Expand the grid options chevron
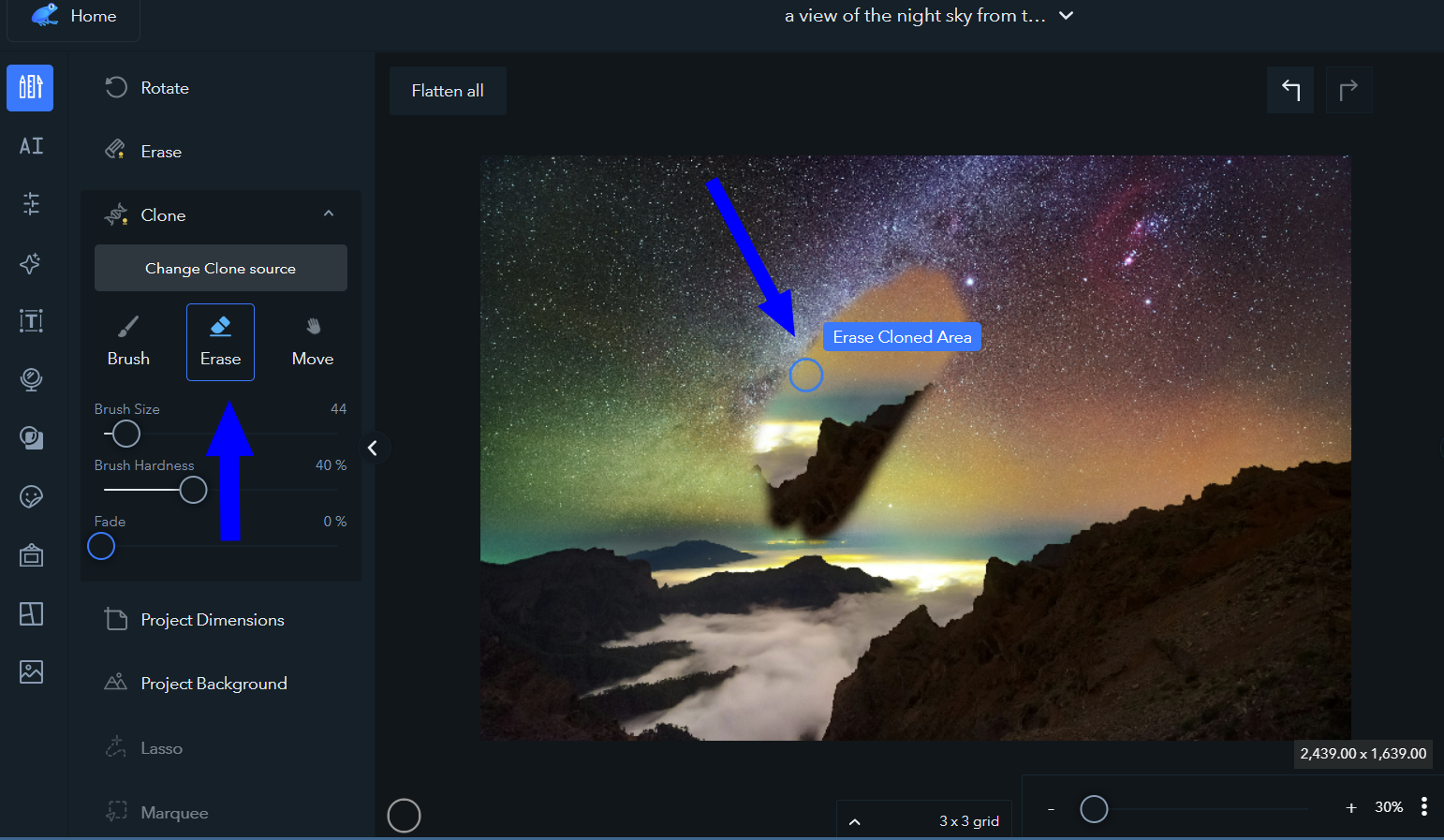This screenshot has height=840, width=1444. [854, 821]
